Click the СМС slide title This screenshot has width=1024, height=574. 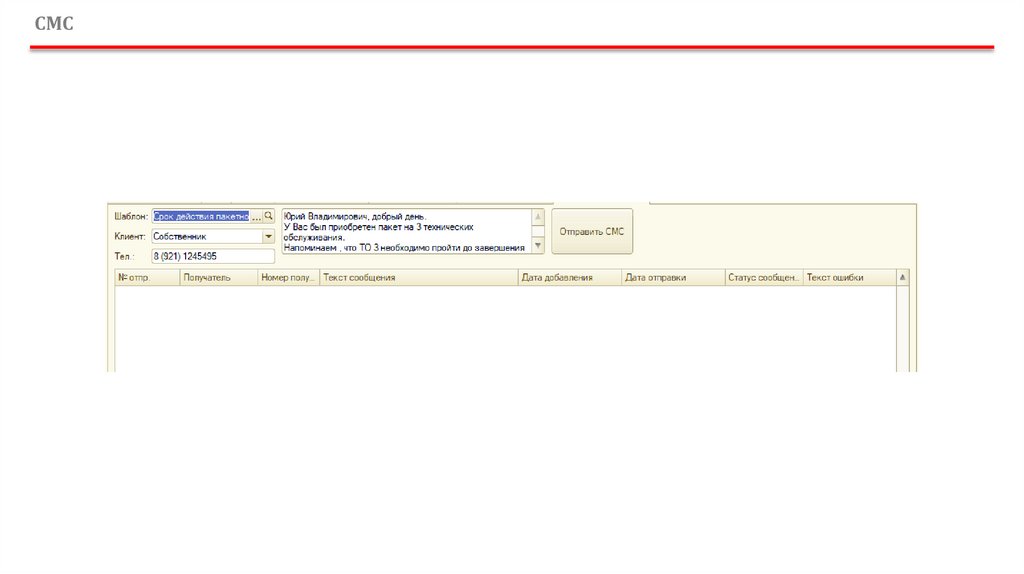(x=54, y=24)
